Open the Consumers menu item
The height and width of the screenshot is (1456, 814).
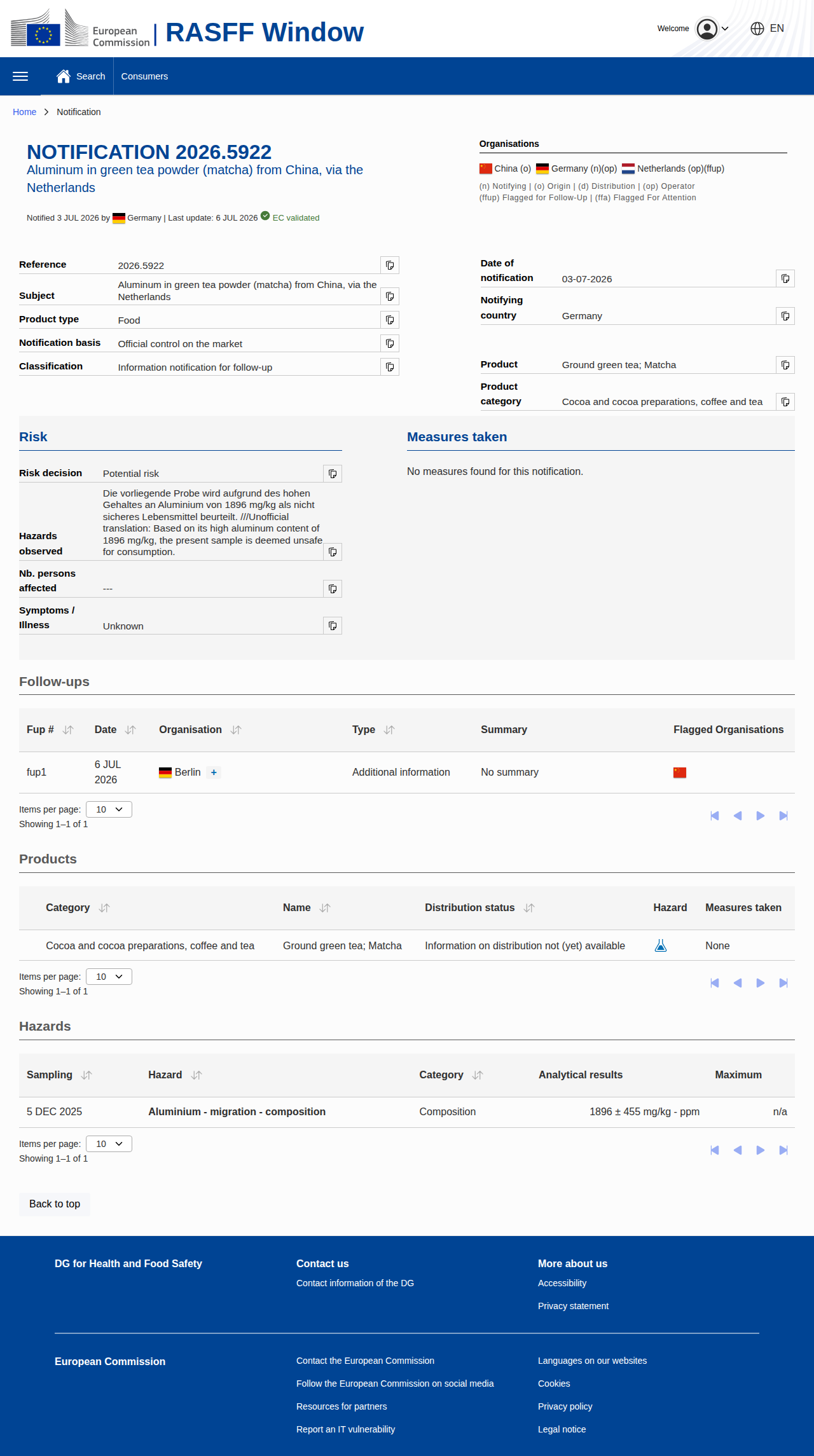[144, 76]
